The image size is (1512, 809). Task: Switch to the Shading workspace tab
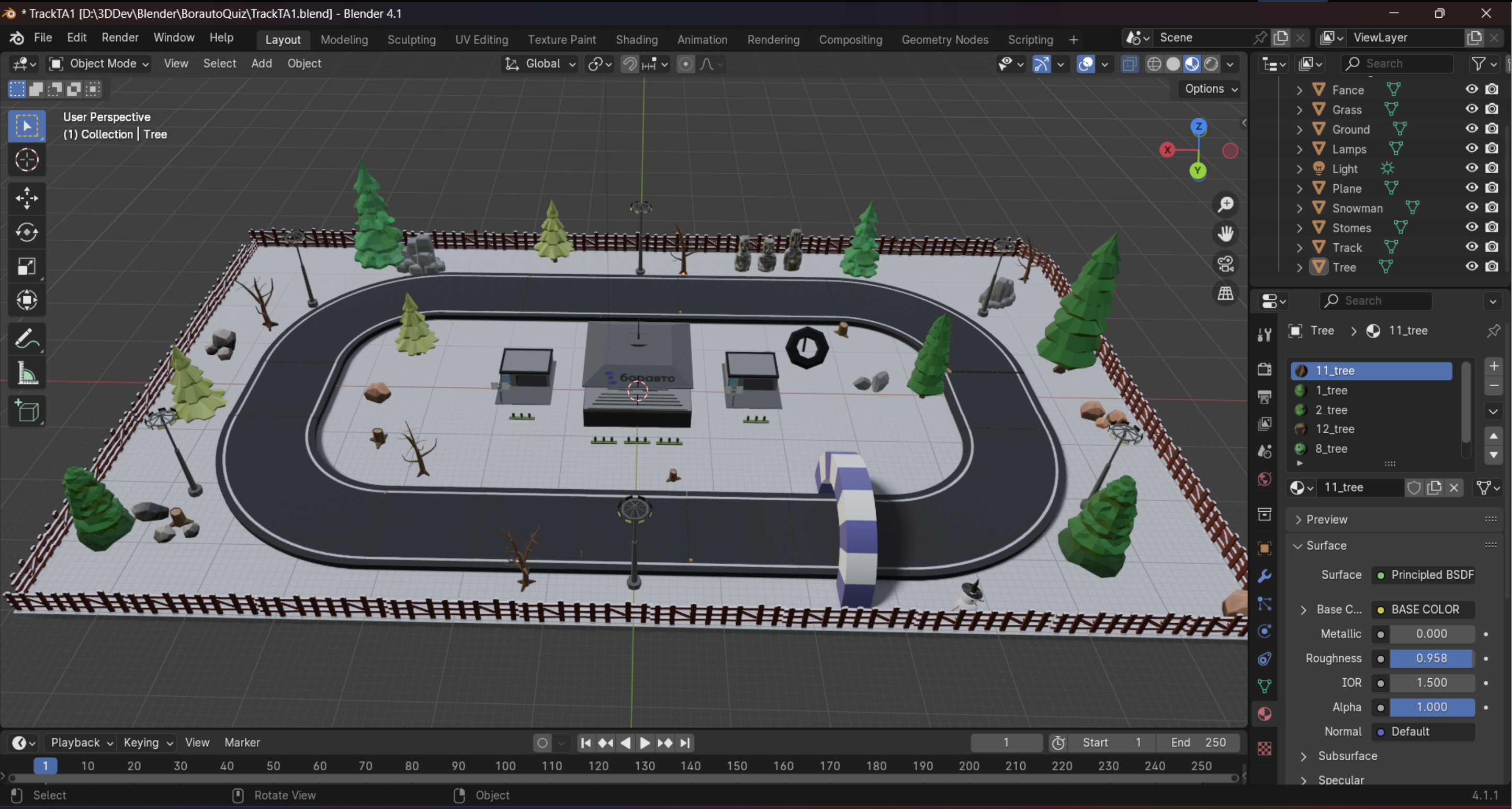(x=636, y=39)
